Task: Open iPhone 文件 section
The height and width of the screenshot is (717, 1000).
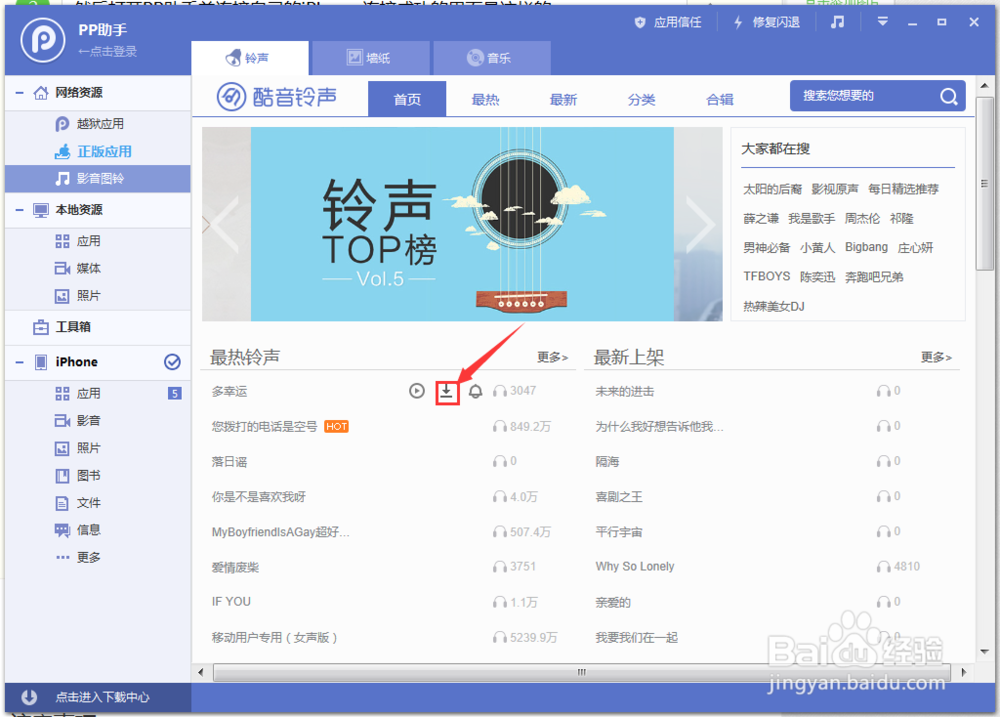Action: 98,503
